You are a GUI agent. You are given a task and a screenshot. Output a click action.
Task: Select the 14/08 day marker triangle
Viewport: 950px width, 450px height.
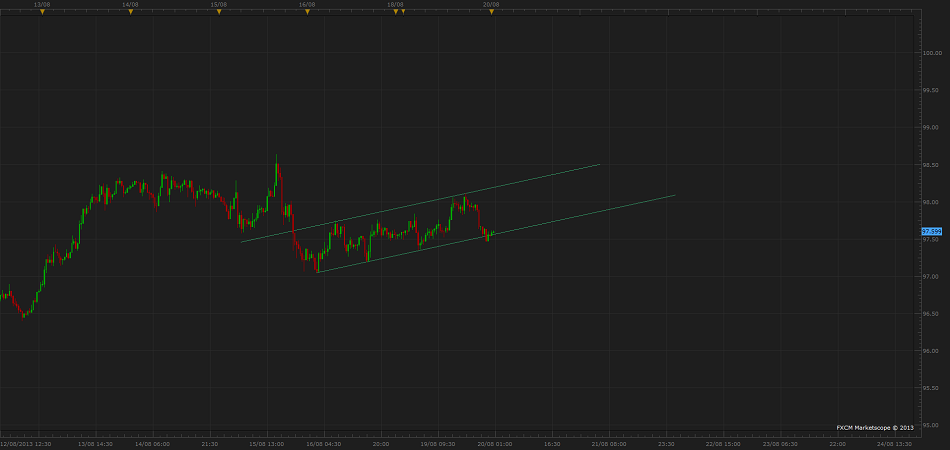pyautogui.click(x=130, y=12)
